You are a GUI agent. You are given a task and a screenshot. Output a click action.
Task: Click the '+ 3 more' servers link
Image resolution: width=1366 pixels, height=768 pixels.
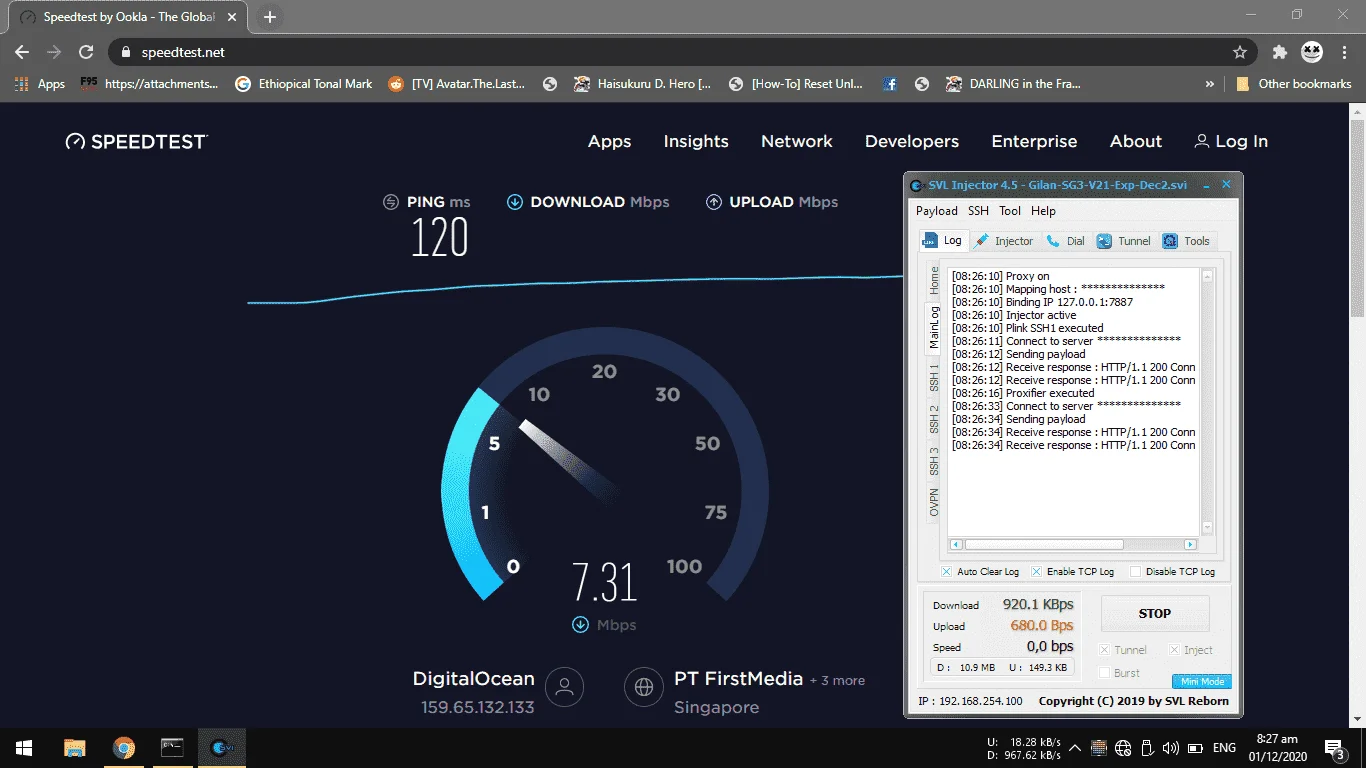pyautogui.click(x=838, y=681)
